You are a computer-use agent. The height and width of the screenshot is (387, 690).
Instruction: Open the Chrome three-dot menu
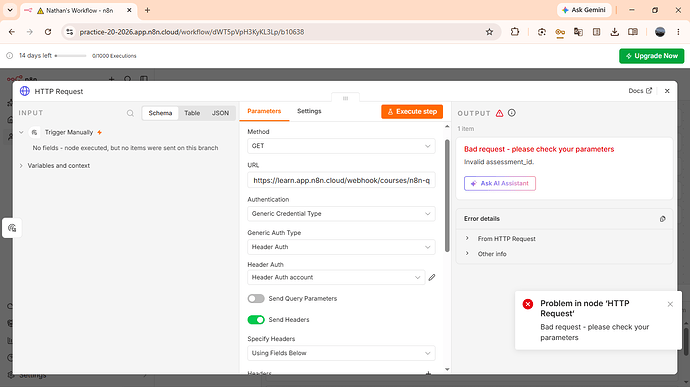[678, 32]
